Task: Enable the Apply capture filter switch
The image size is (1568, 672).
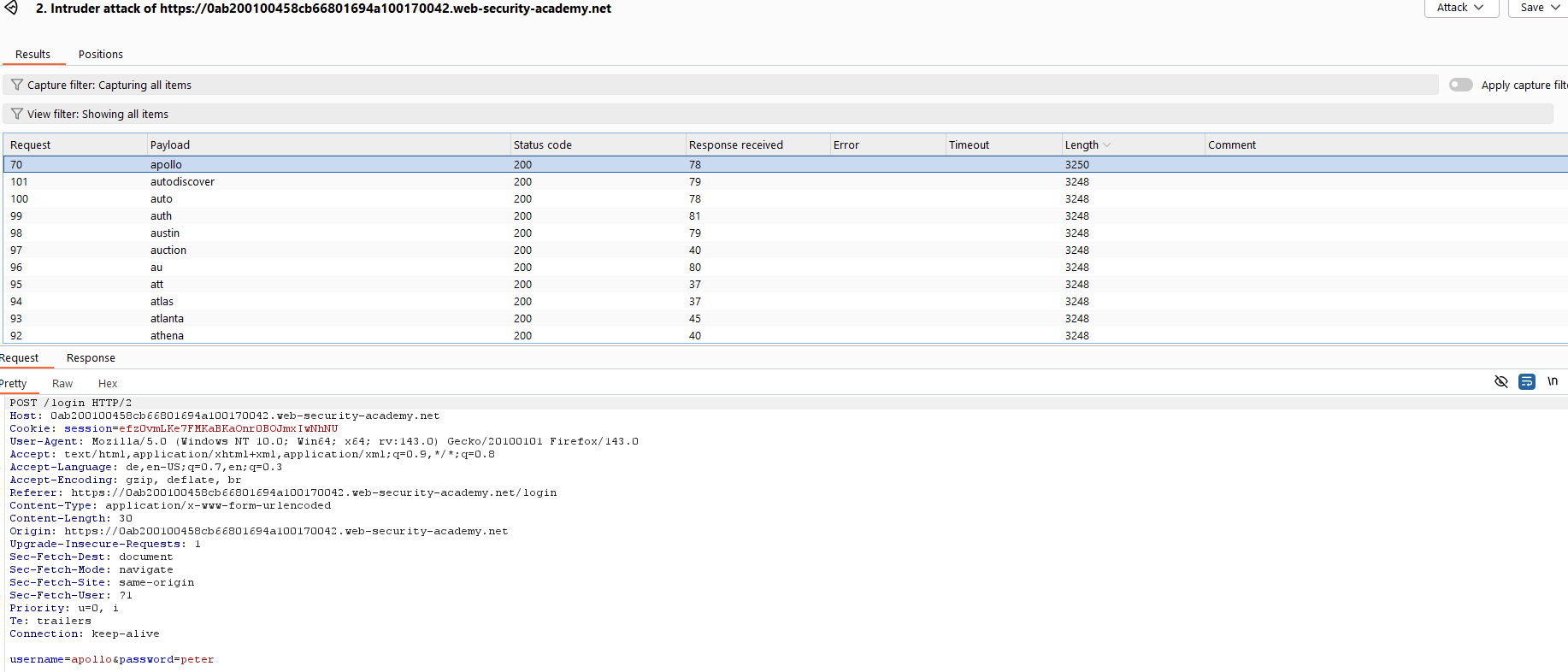Action: tap(1460, 85)
